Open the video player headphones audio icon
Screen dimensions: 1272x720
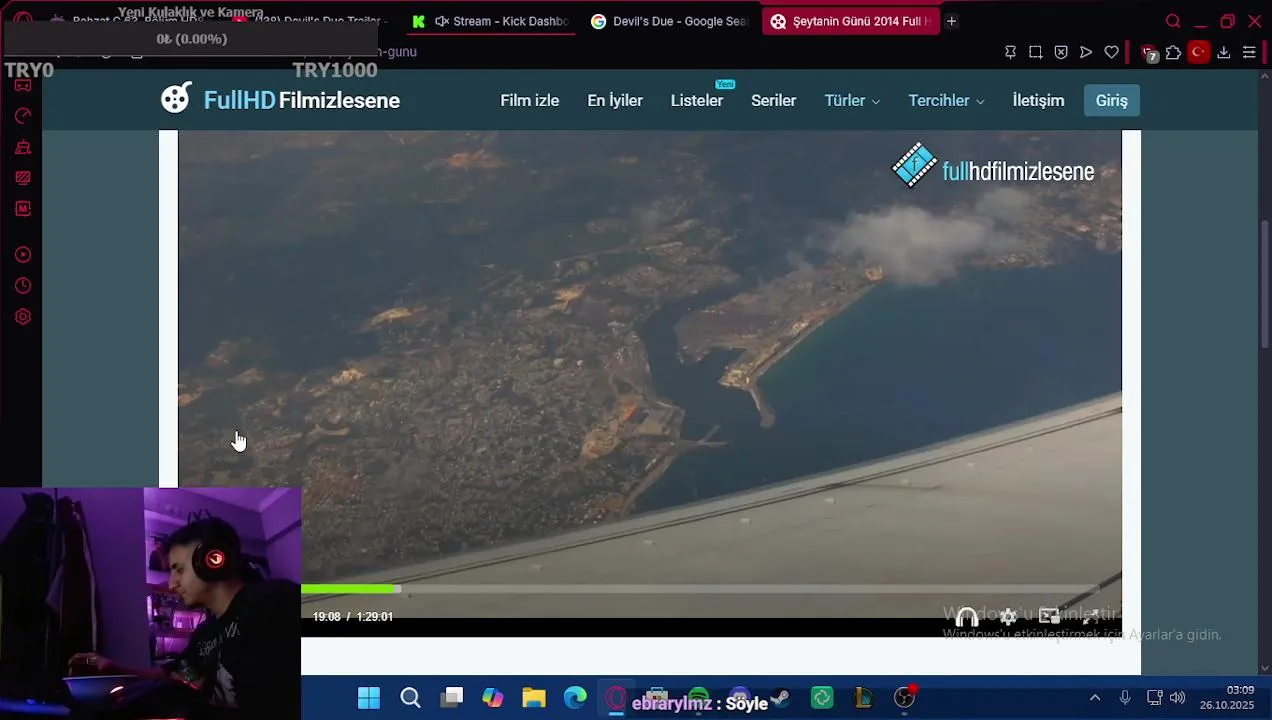[966, 617]
